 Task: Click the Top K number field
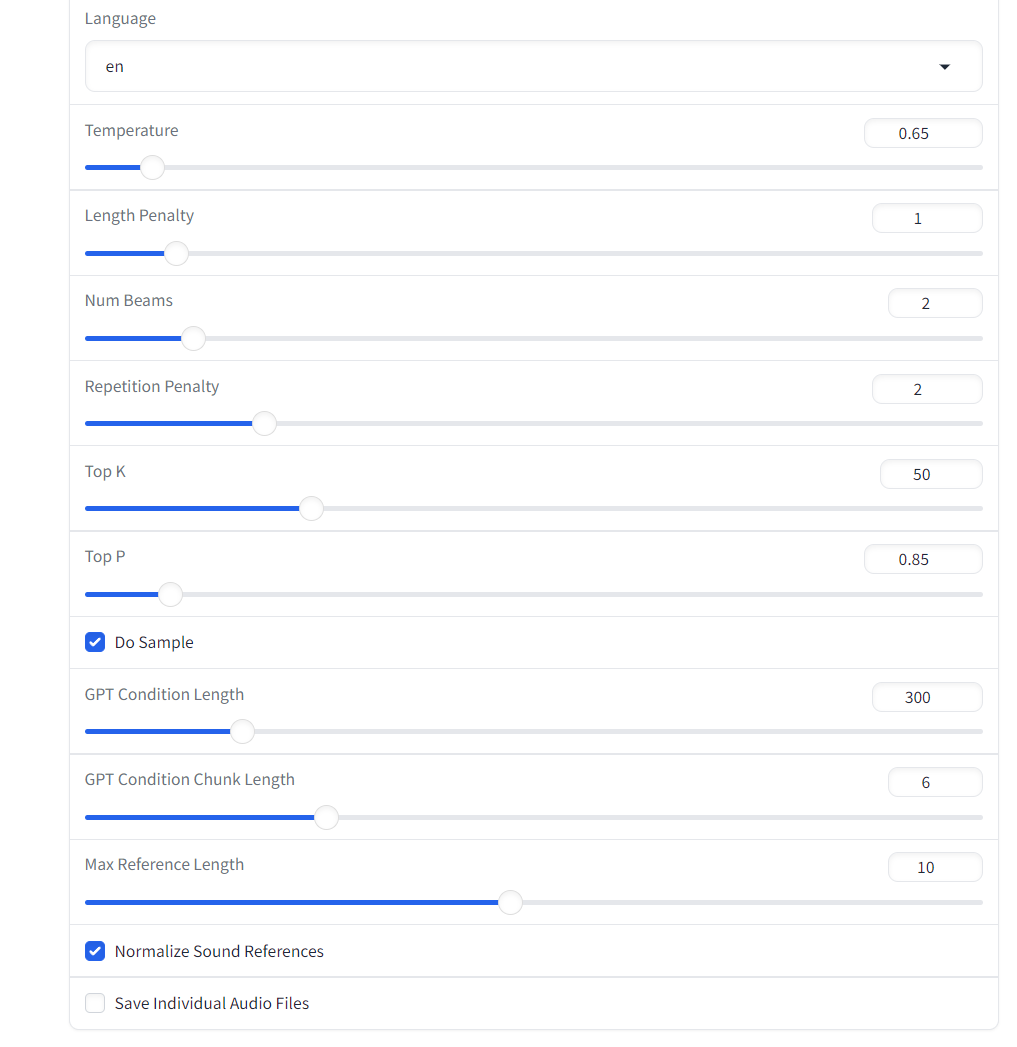pos(930,474)
